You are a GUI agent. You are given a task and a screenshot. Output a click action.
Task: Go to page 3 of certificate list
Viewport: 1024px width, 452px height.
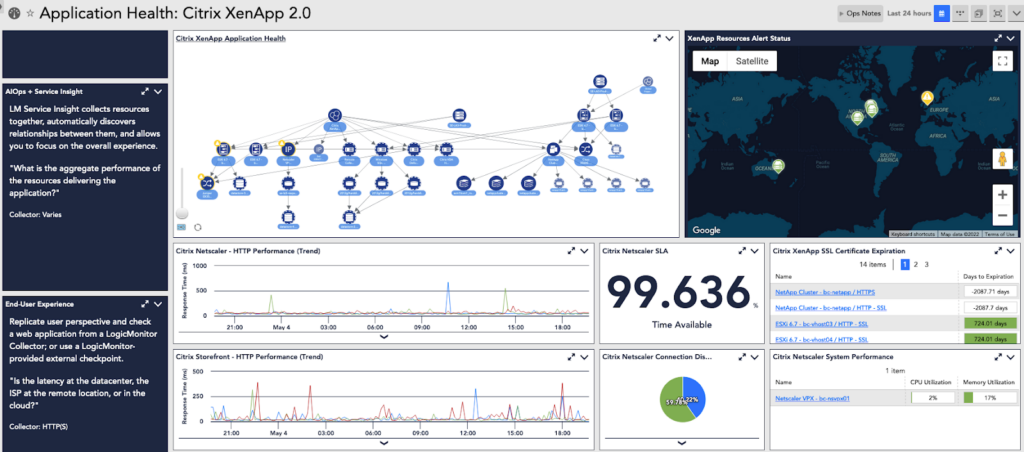pos(927,265)
